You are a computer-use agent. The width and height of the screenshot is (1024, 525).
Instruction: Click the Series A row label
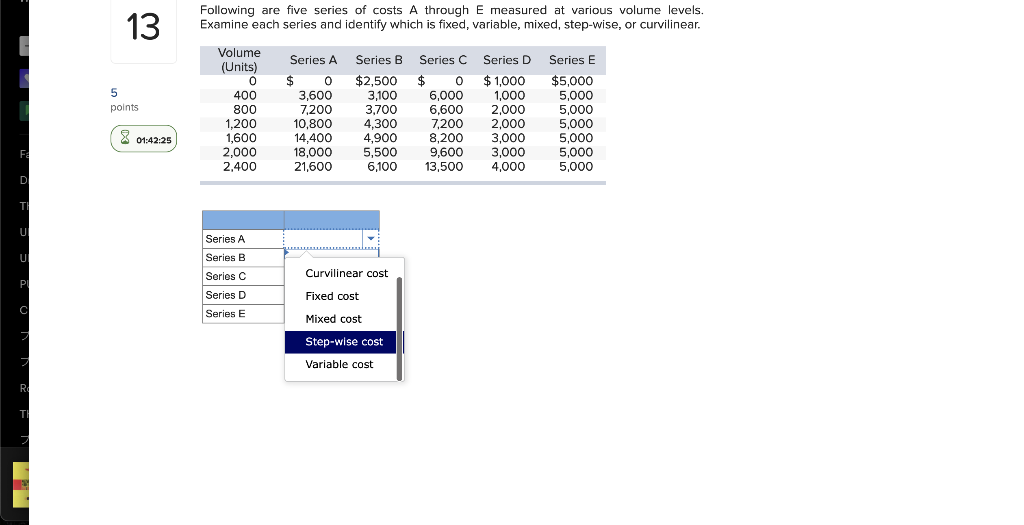pyautogui.click(x=225, y=239)
